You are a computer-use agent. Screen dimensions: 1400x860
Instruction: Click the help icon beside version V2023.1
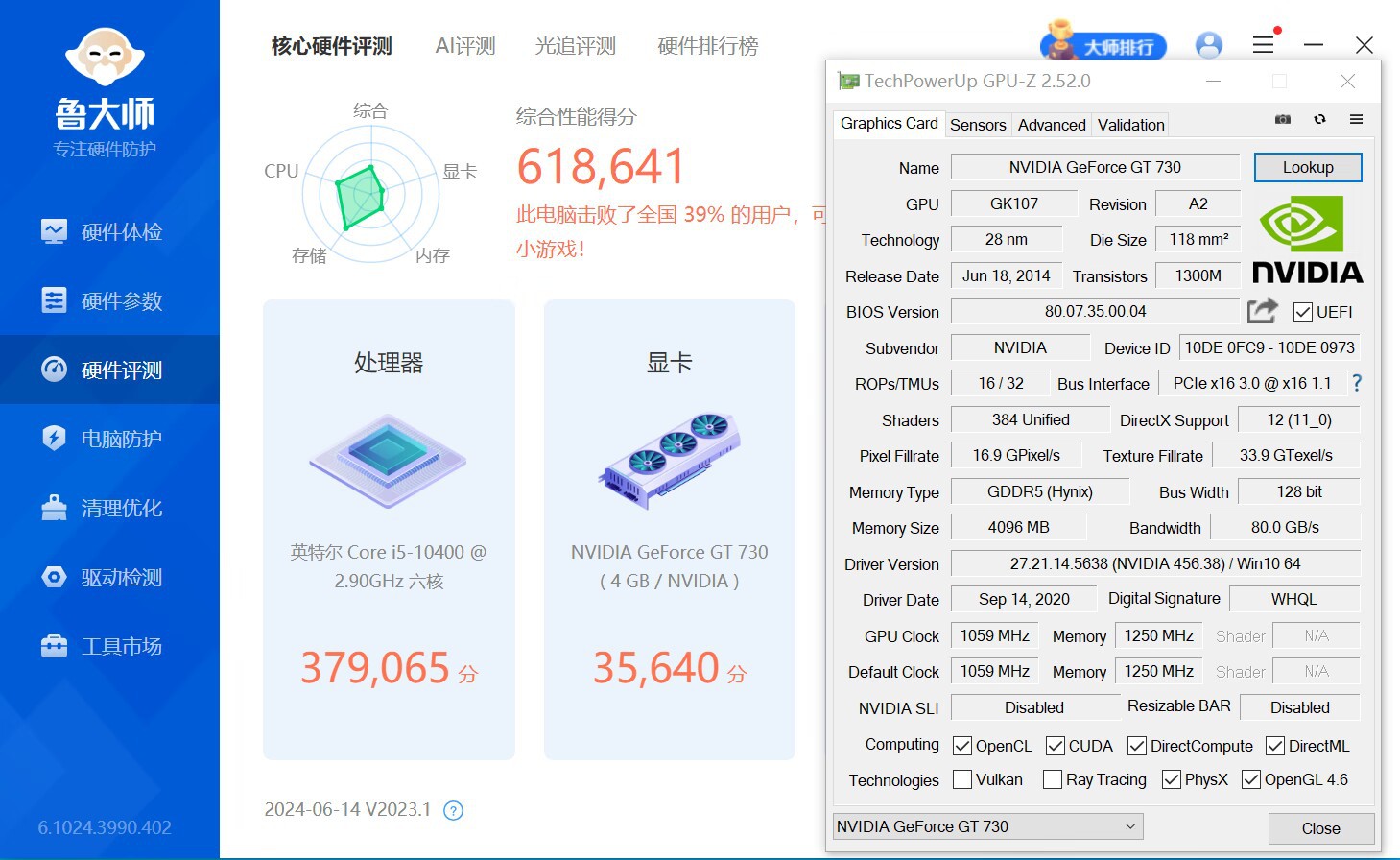coord(453,810)
